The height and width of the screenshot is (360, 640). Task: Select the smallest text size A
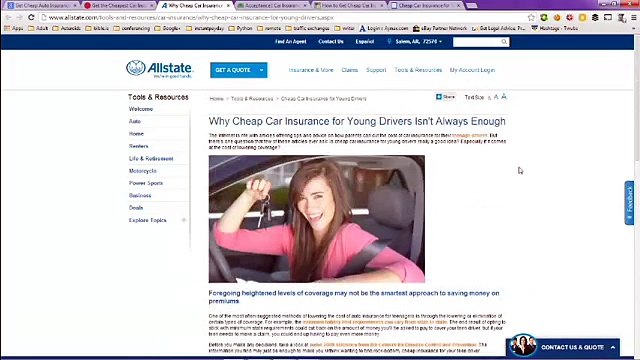[489, 98]
